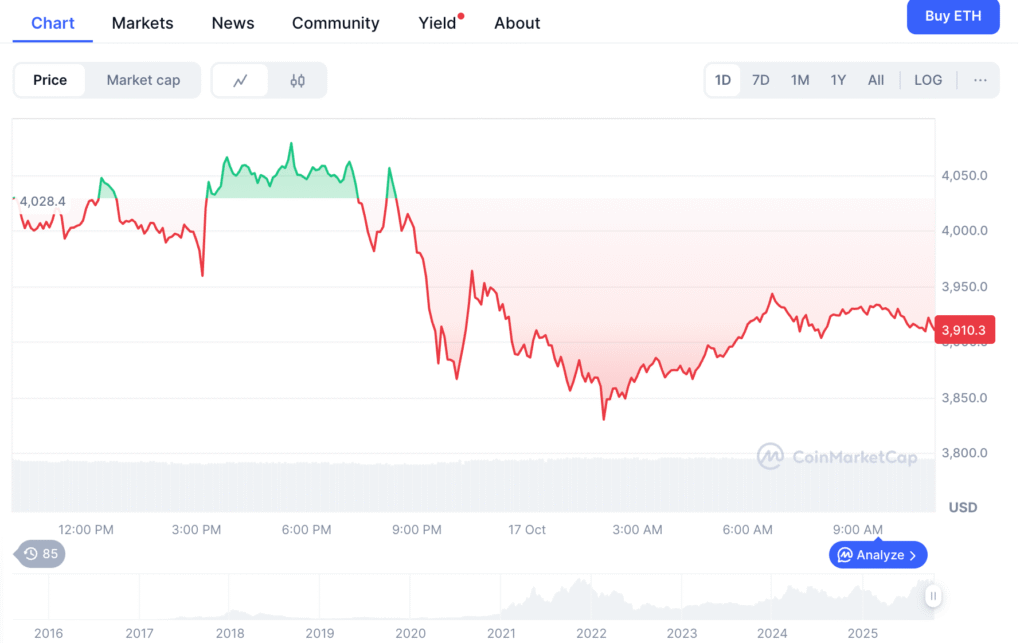Select the 7D time range
Screen dimensions: 1024x643
click(x=761, y=80)
